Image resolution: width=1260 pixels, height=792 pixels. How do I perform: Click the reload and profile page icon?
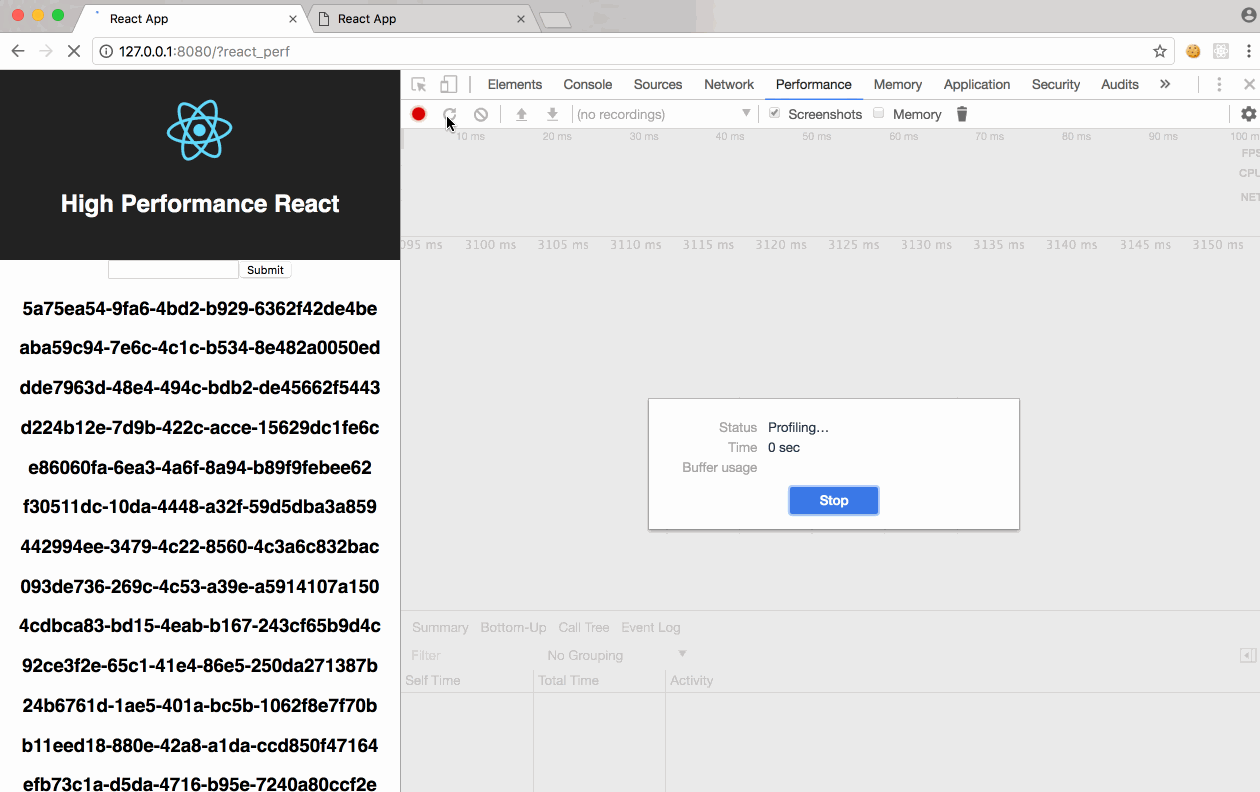[x=450, y=114]
